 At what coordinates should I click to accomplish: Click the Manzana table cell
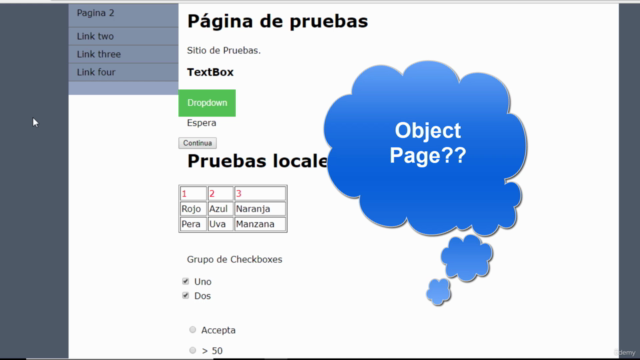[260, 224]
